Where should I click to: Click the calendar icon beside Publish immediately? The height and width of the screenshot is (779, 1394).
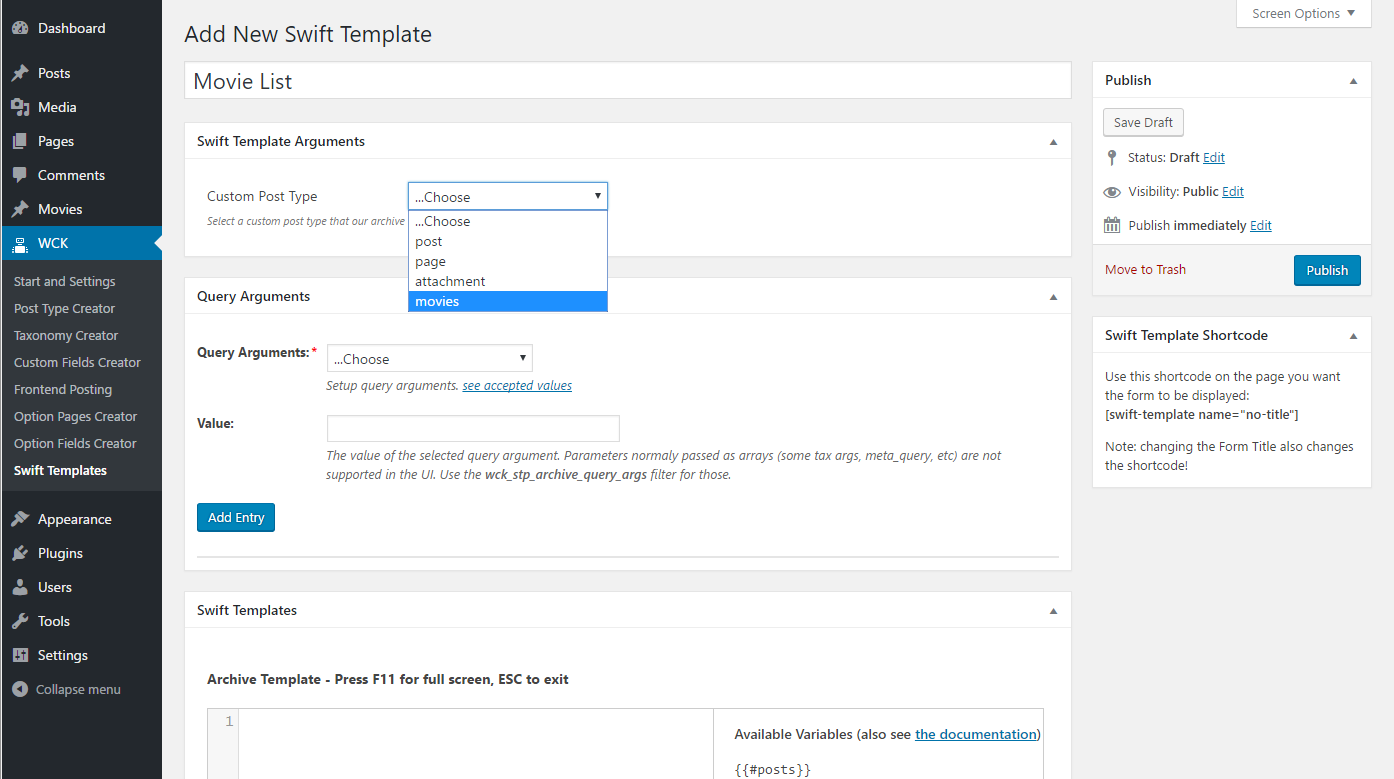point(1112,225)
